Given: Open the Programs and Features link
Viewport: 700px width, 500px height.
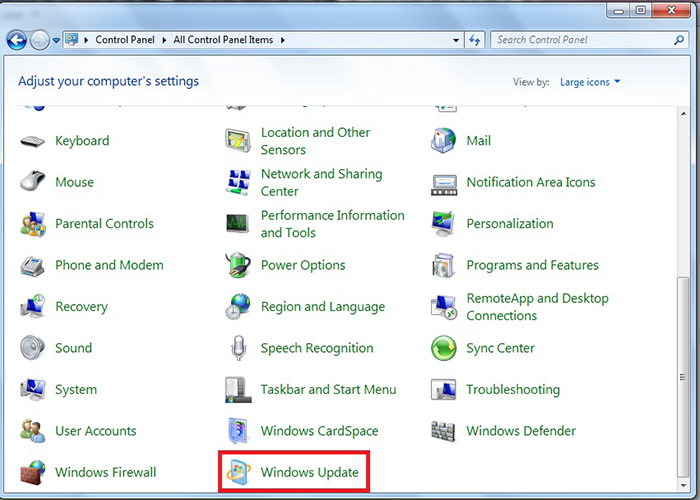Looking at the screenshot, I should (532, 265).
